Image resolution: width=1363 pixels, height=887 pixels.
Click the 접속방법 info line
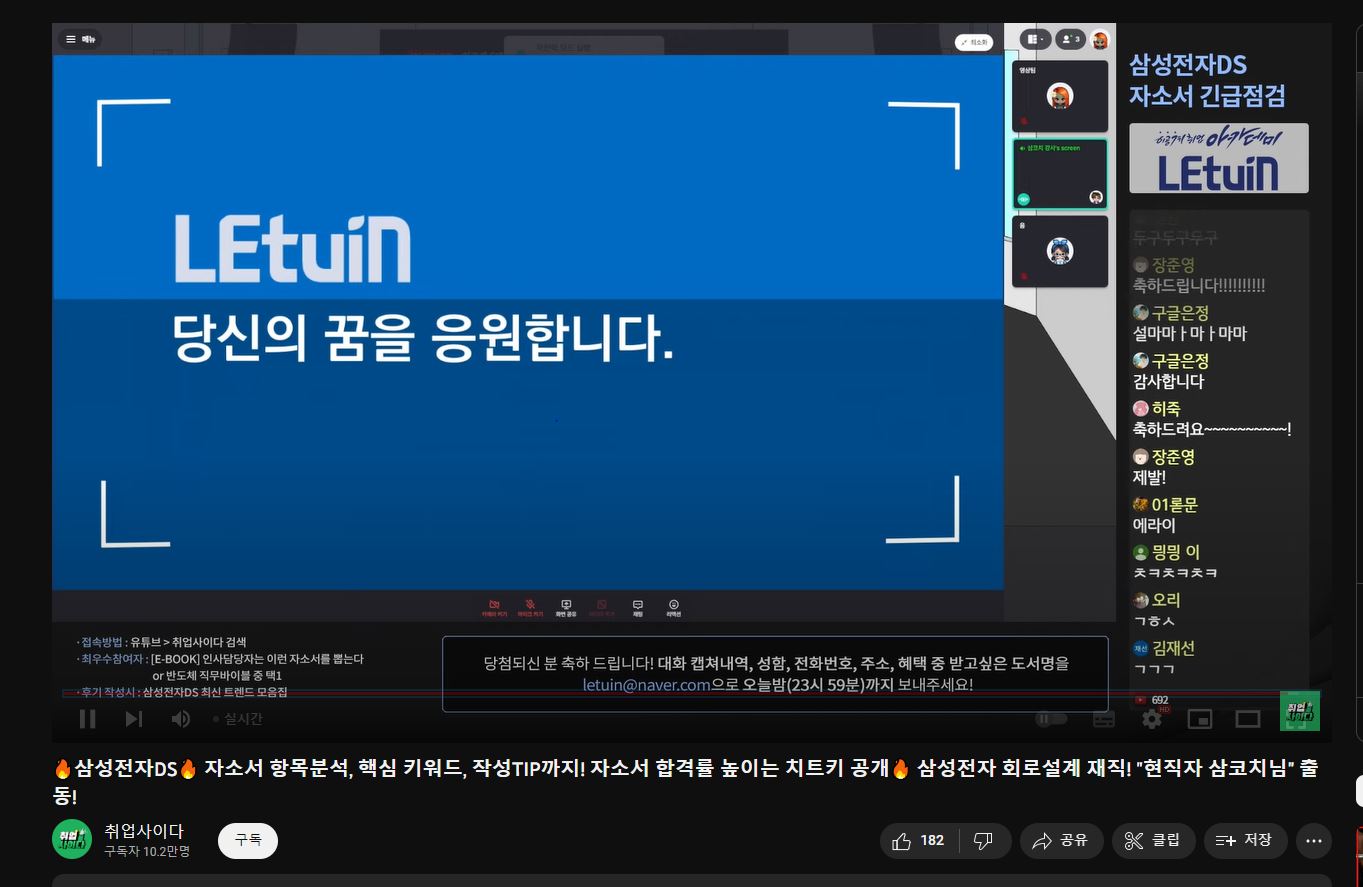click(161, 642)
